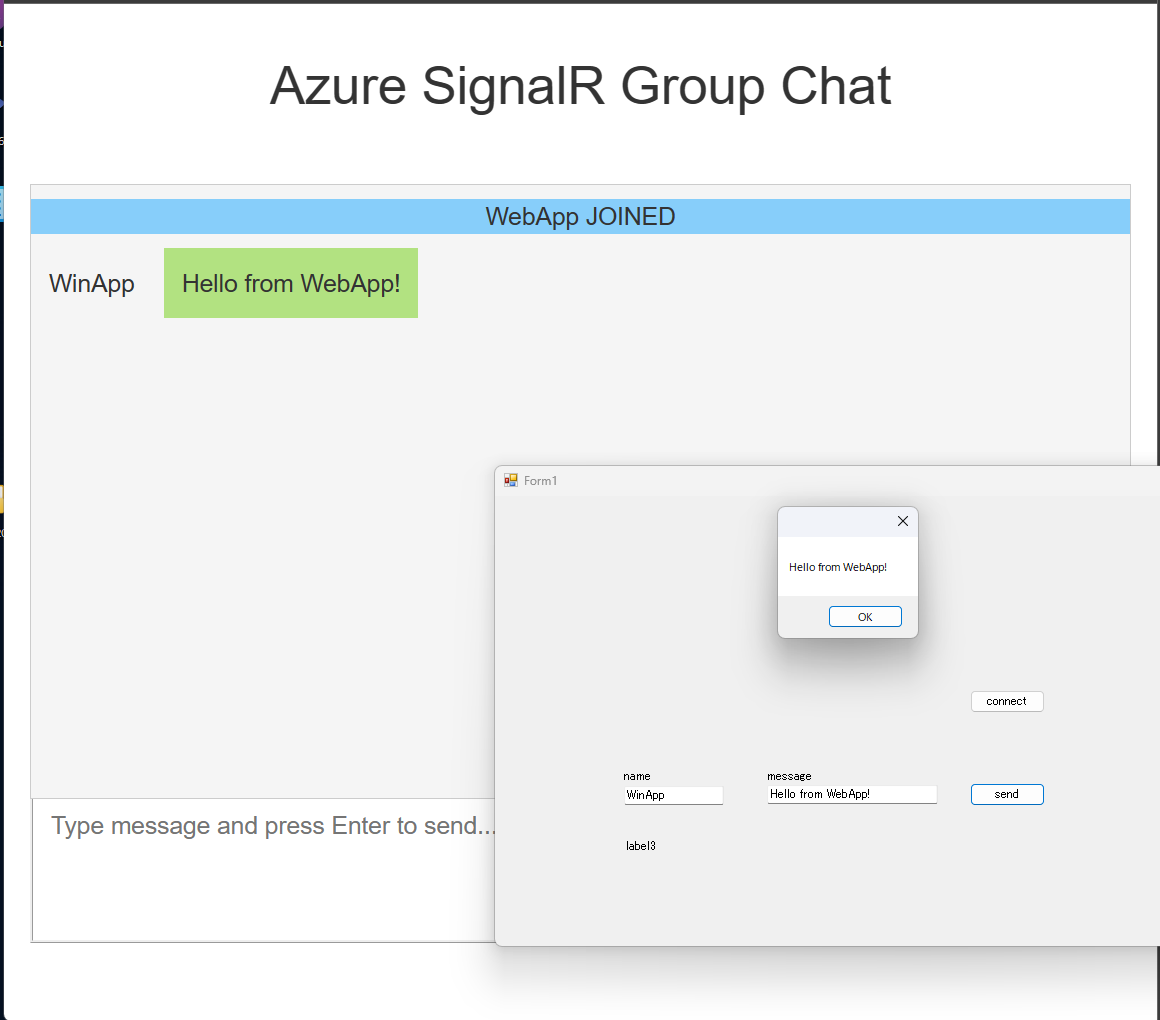The height and width of the screenshot is (1020, 1160).
Task: Click the Form1 window icon
Action: 510,481
